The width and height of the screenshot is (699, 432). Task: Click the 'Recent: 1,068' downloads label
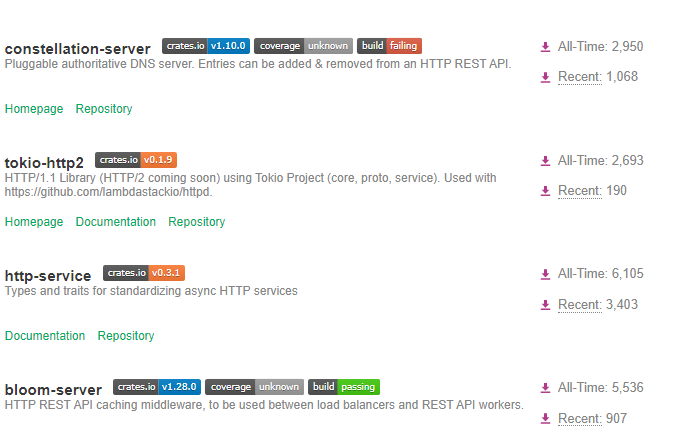pyautogui.click(x=598, y=77)
